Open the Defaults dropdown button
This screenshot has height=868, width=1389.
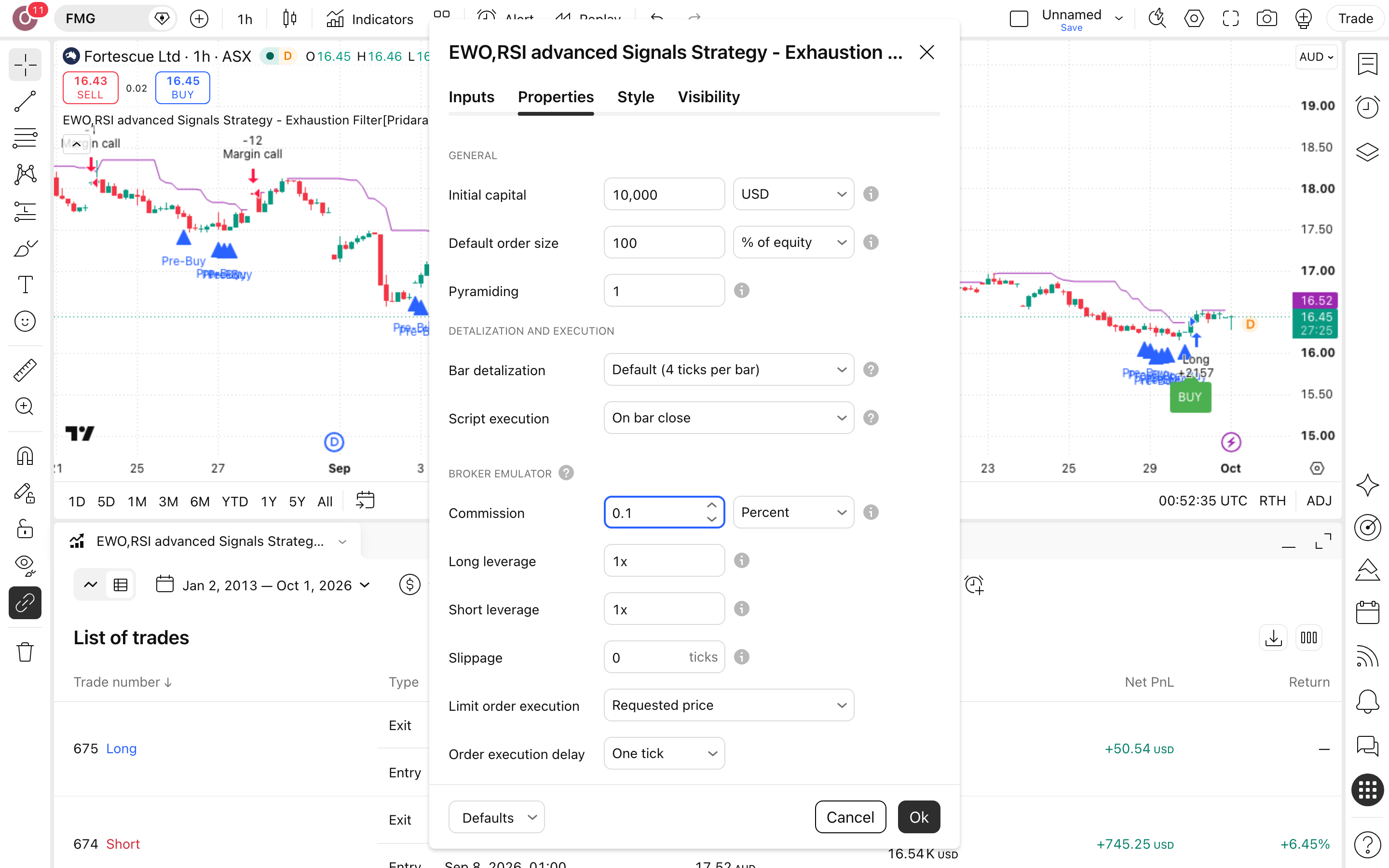click(x=496, y=817)
